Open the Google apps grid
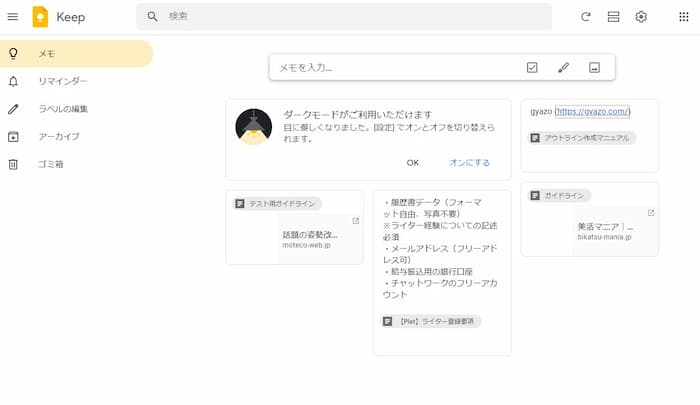Screen dimensions: 700x405 pos(683,17)
